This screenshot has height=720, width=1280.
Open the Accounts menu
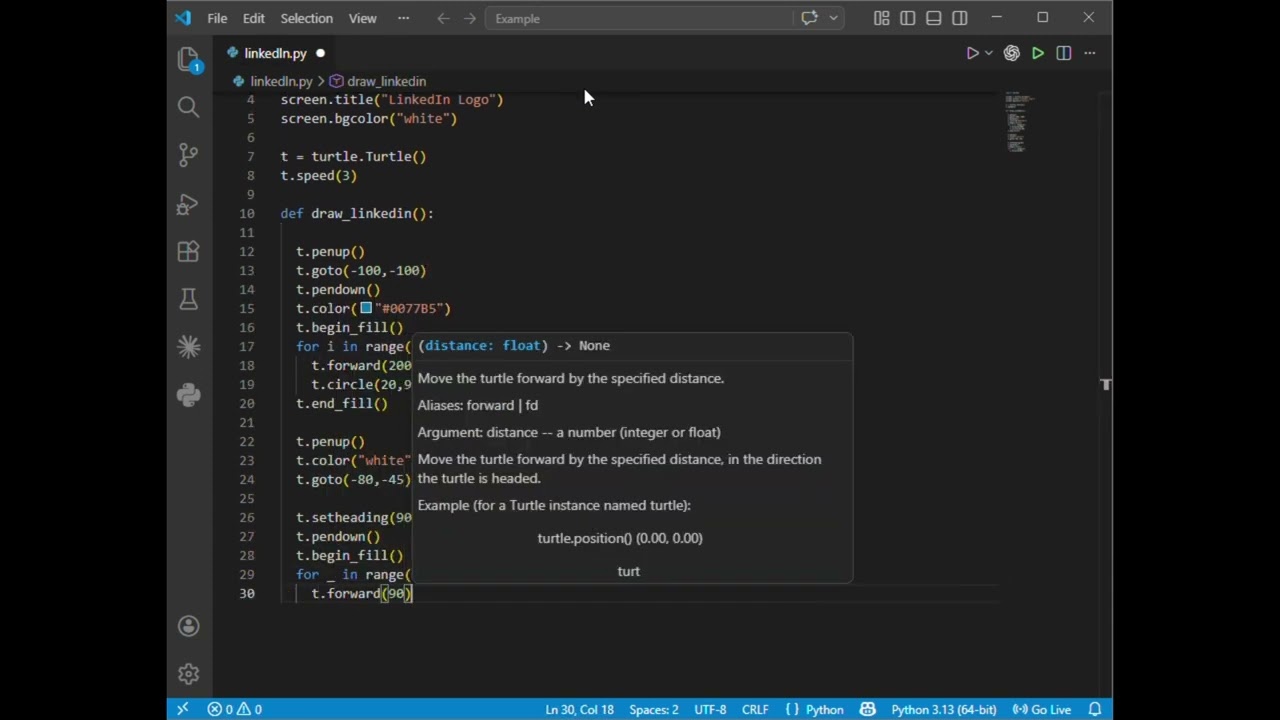(188, 626)
